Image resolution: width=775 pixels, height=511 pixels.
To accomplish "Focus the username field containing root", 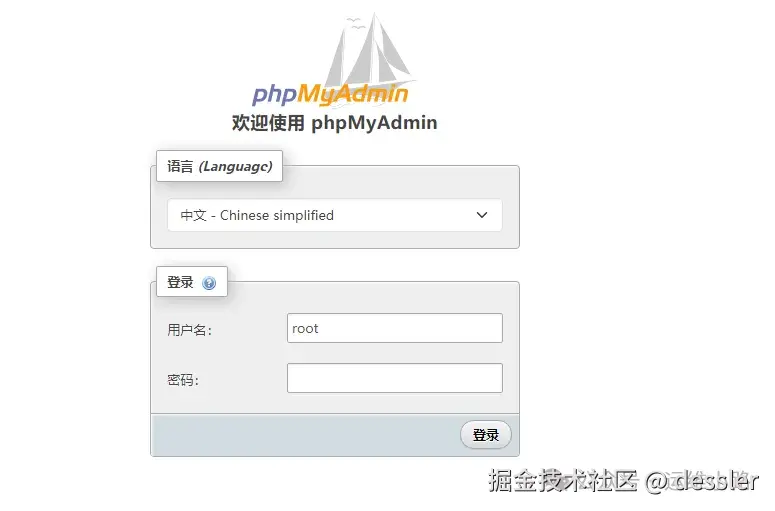I will pyautogui.click(x=395, y=328).
